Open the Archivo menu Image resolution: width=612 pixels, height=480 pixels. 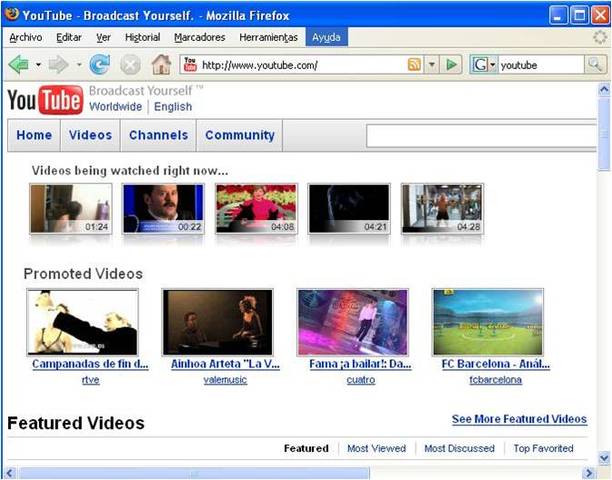click(26, 37)
